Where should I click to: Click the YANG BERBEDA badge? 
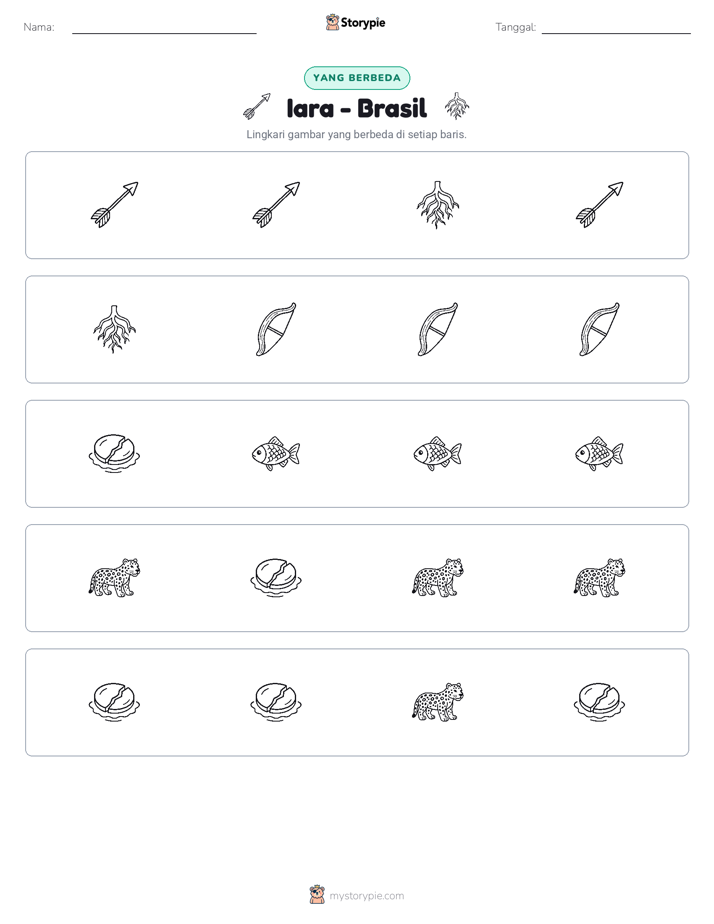tap(357, 78)
